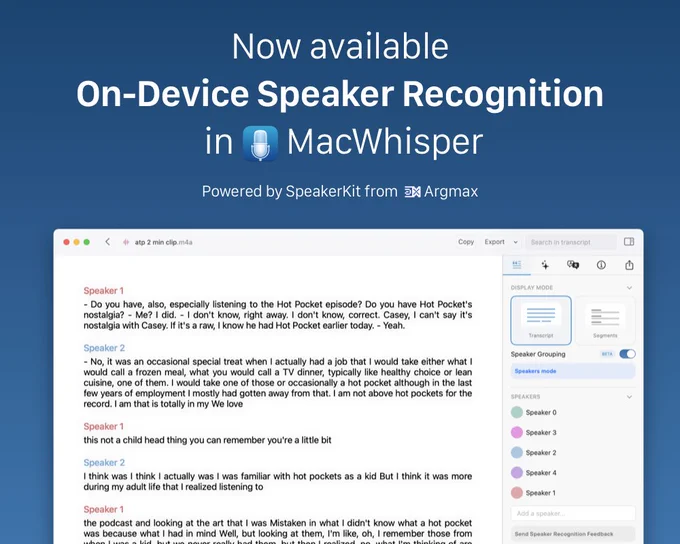
Task: Click paragraph starting "Do you have, also"
Action: [x=278, y=315]
